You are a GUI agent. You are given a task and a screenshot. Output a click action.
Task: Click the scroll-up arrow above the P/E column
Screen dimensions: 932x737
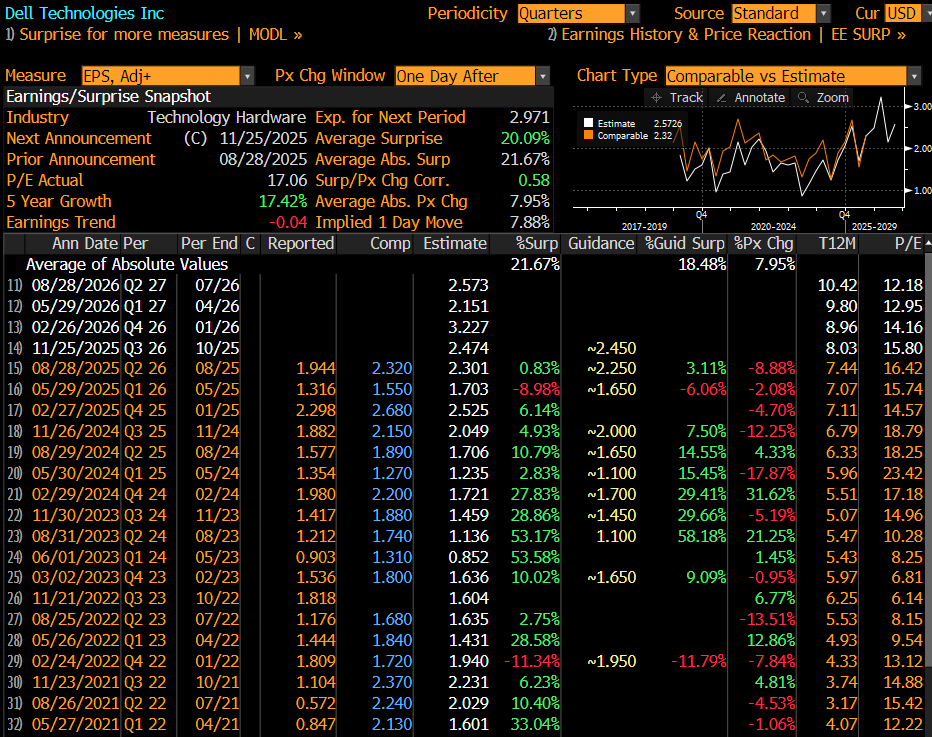click(926, 243)
